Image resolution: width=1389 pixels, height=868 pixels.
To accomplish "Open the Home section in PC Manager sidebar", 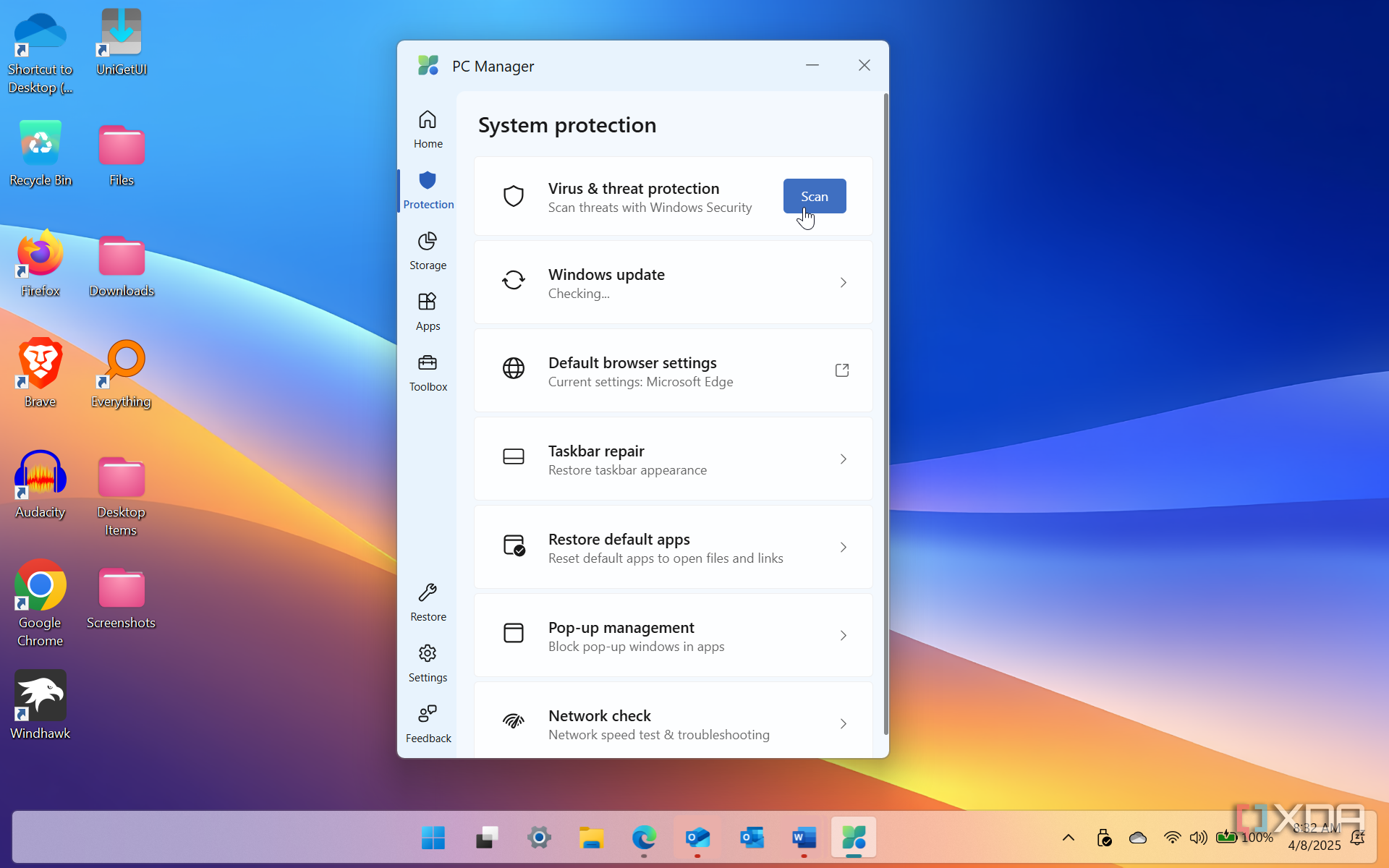I will click(428, 129).
